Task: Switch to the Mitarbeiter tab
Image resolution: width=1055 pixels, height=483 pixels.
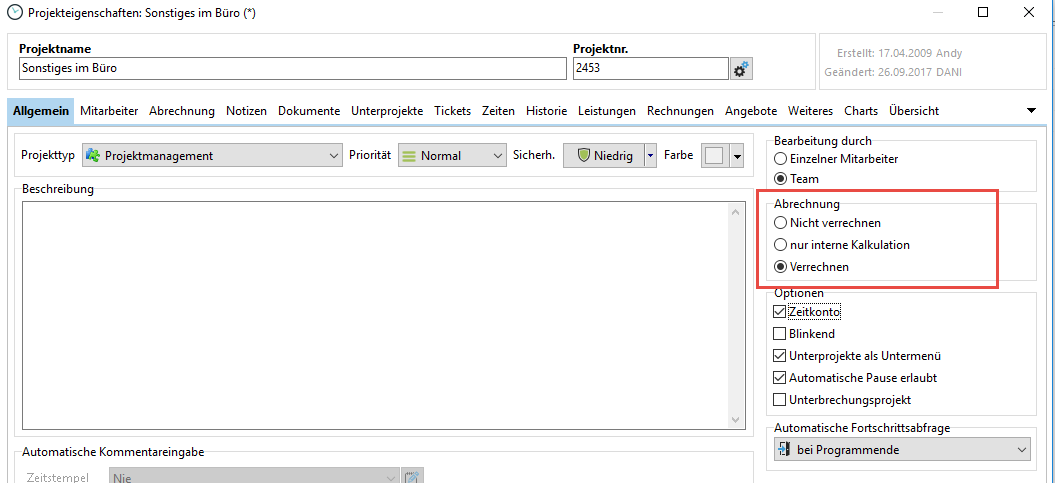Action: (109, 111)
